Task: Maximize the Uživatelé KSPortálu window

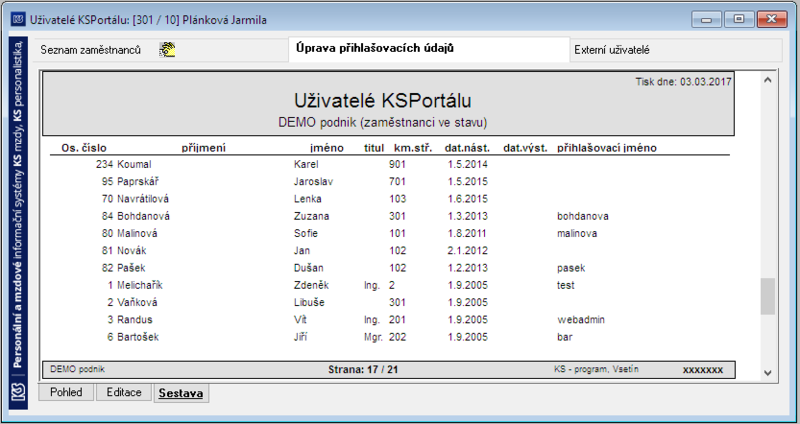Action: click(x=738, y=19)
